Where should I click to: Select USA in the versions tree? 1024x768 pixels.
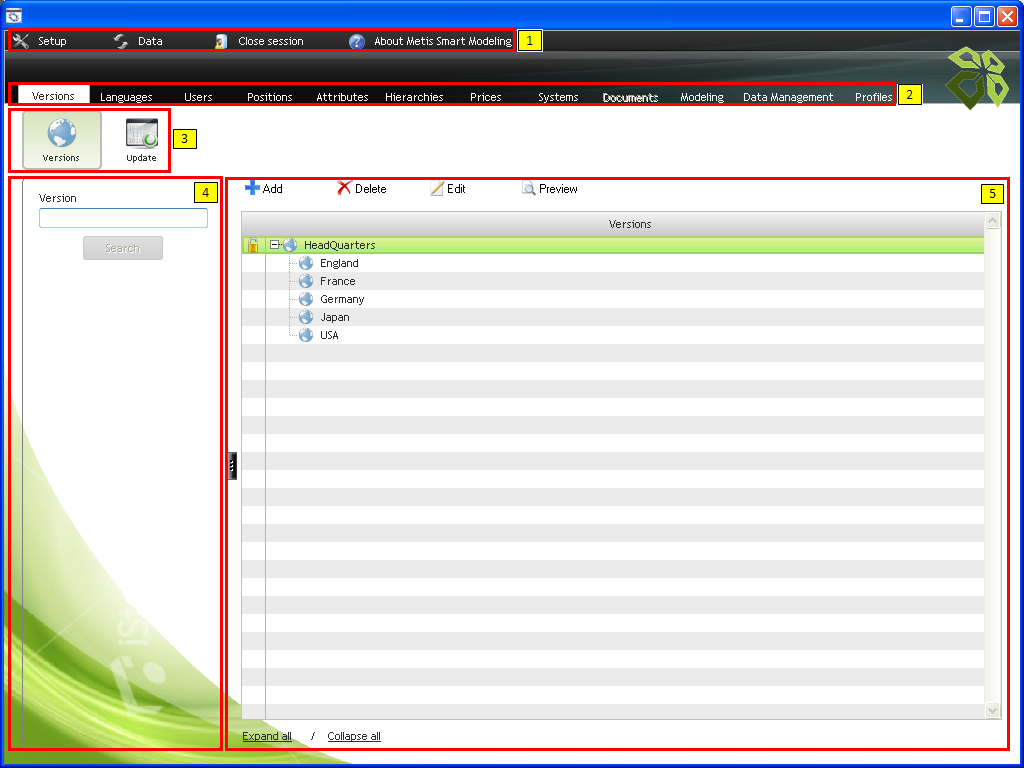329,335
